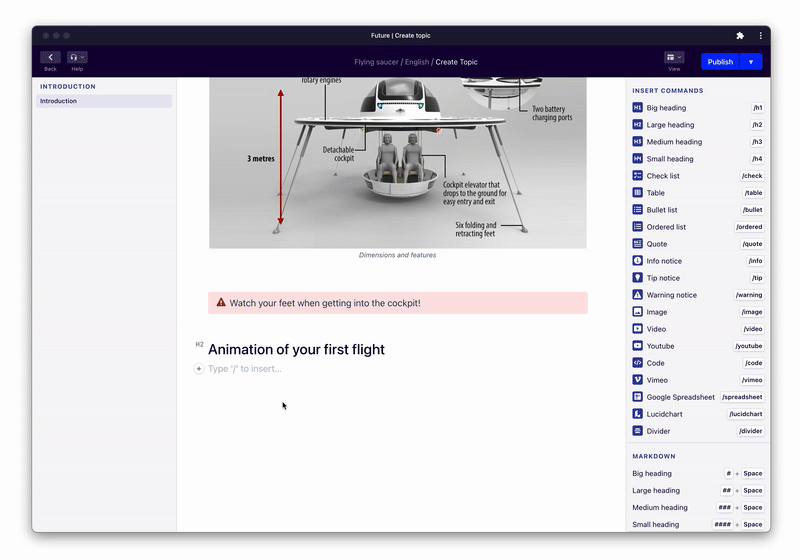
Task: Click Markdown Large heading row
Action: click(698, 490)
